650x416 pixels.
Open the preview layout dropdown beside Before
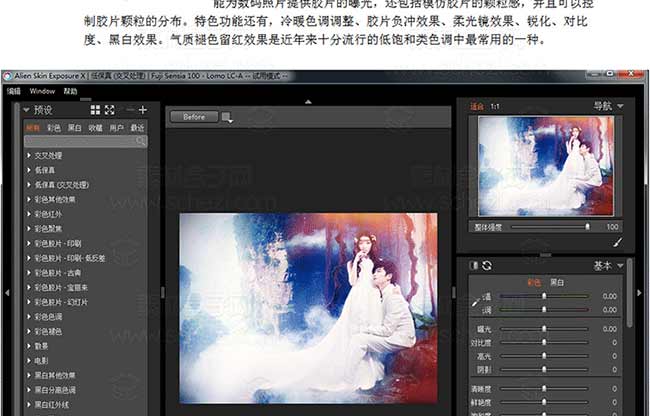point(227,118)
